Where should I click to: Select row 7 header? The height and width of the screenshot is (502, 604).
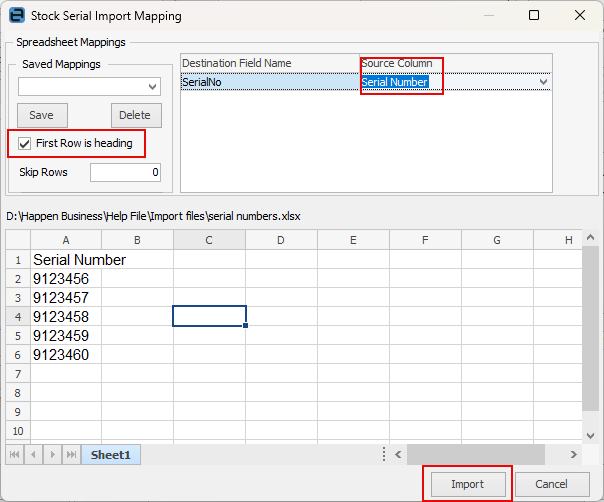click(x=18, y=373)
